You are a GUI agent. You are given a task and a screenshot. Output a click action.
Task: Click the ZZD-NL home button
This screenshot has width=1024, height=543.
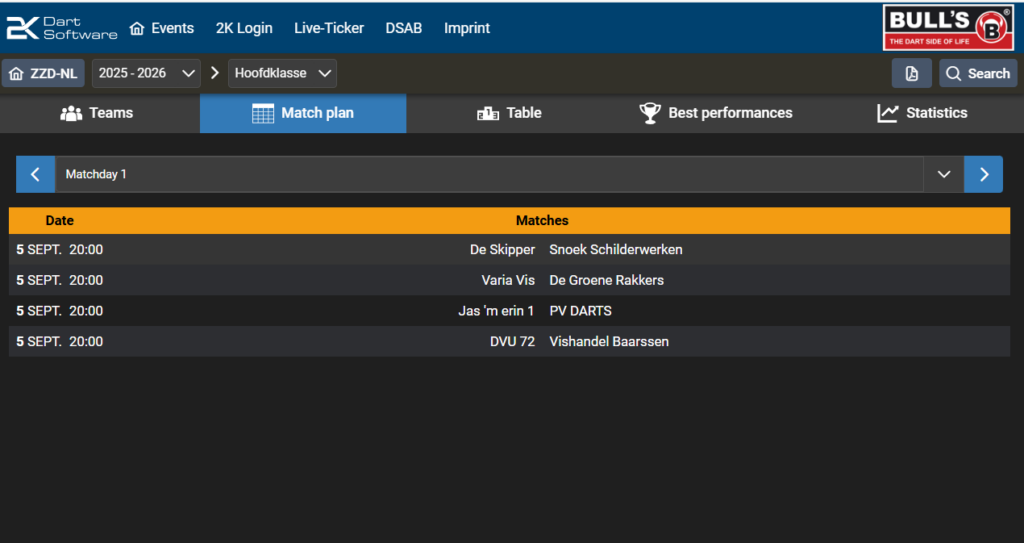(x=43, y=73)
